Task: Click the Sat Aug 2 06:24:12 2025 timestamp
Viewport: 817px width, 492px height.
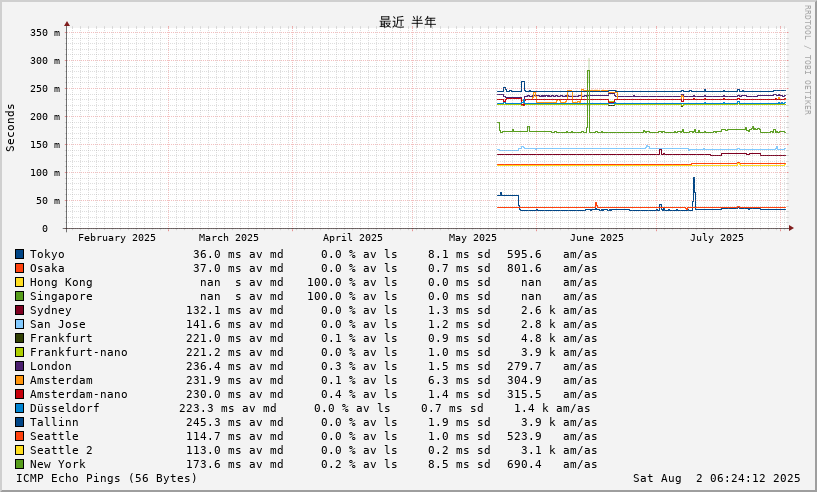Action: 716,478
